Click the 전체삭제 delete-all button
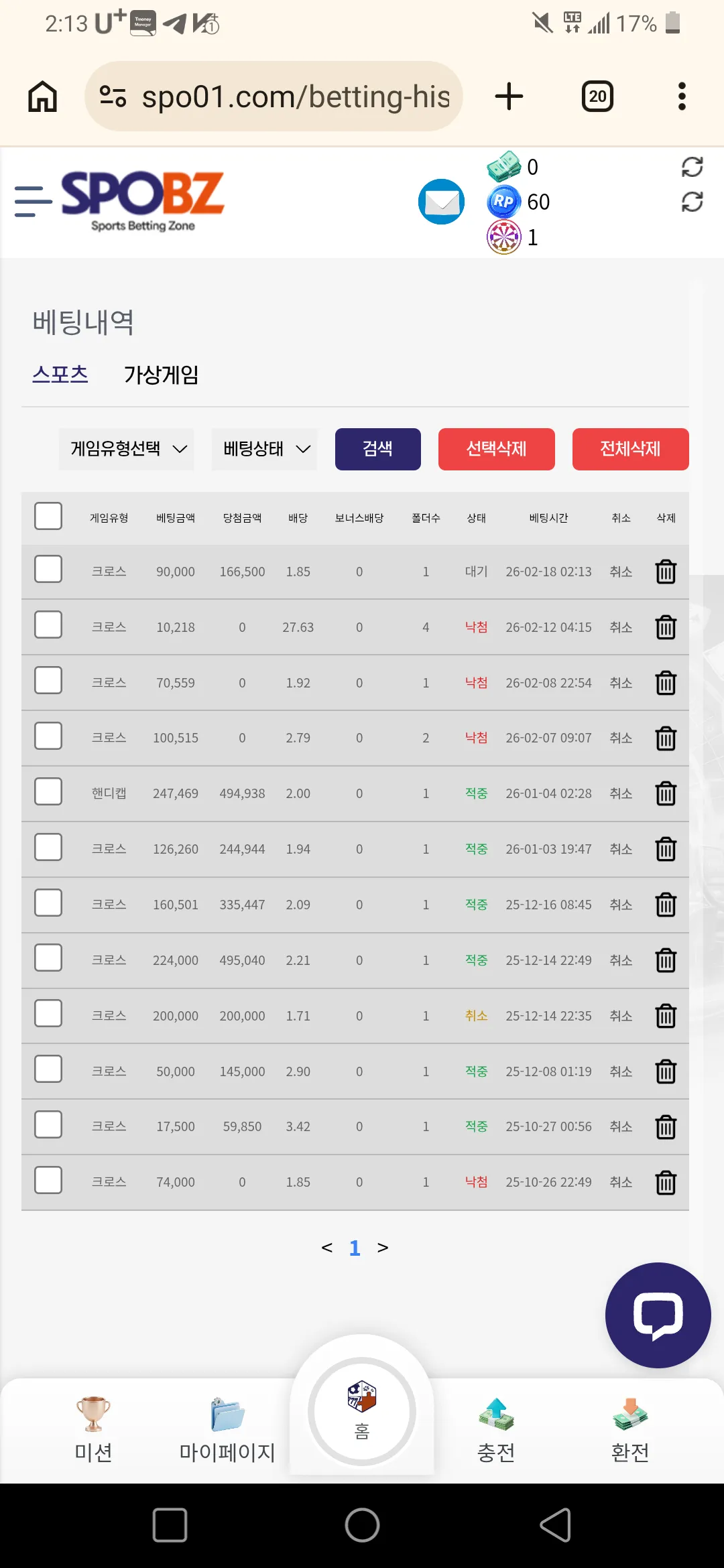This screenshot has height=1568, width=724. (x=631, y=449)
